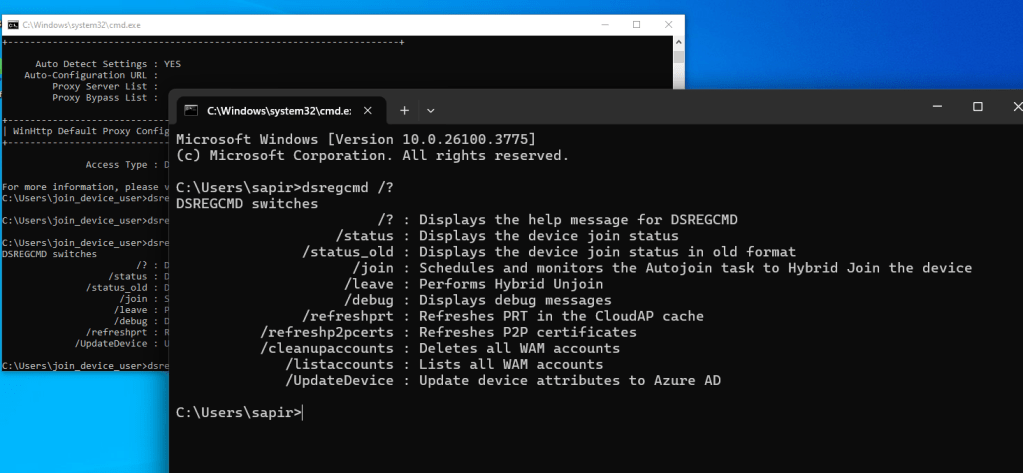The width and height of the screenshot is (1023, 473).
Task: Click the terminal icon on the front tab
Action: (x=193, y=110)
